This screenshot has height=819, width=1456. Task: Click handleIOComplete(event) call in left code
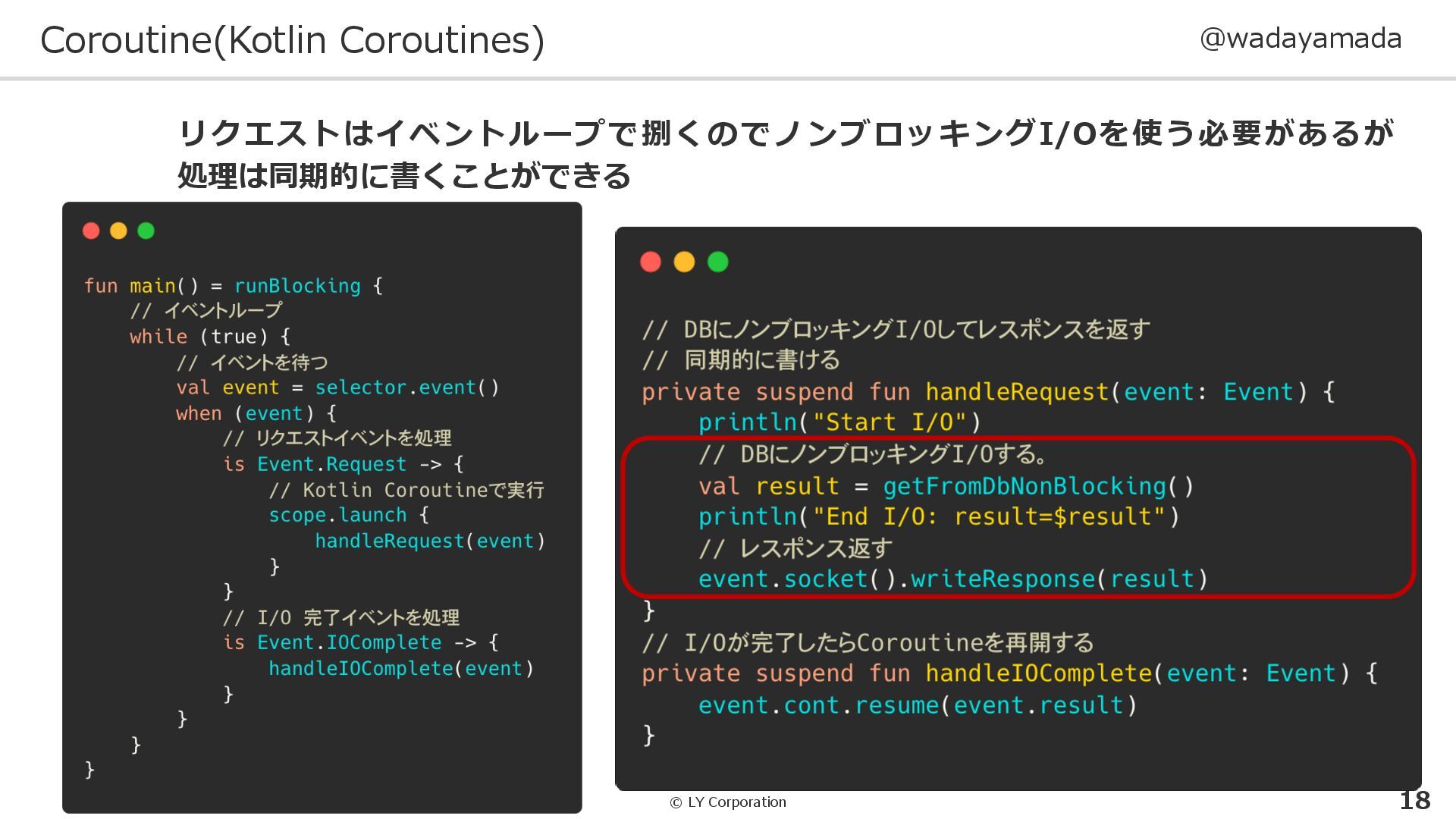401,668
